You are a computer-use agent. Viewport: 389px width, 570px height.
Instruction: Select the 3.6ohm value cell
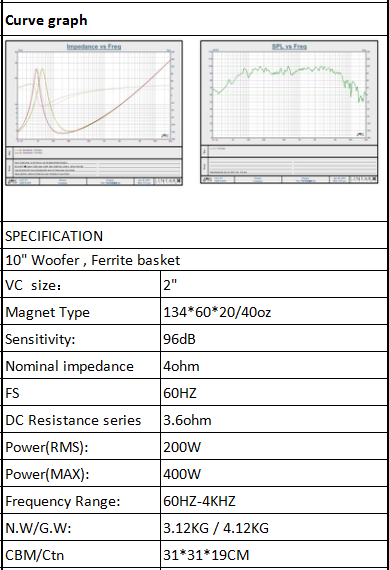(x=274, y=420)
